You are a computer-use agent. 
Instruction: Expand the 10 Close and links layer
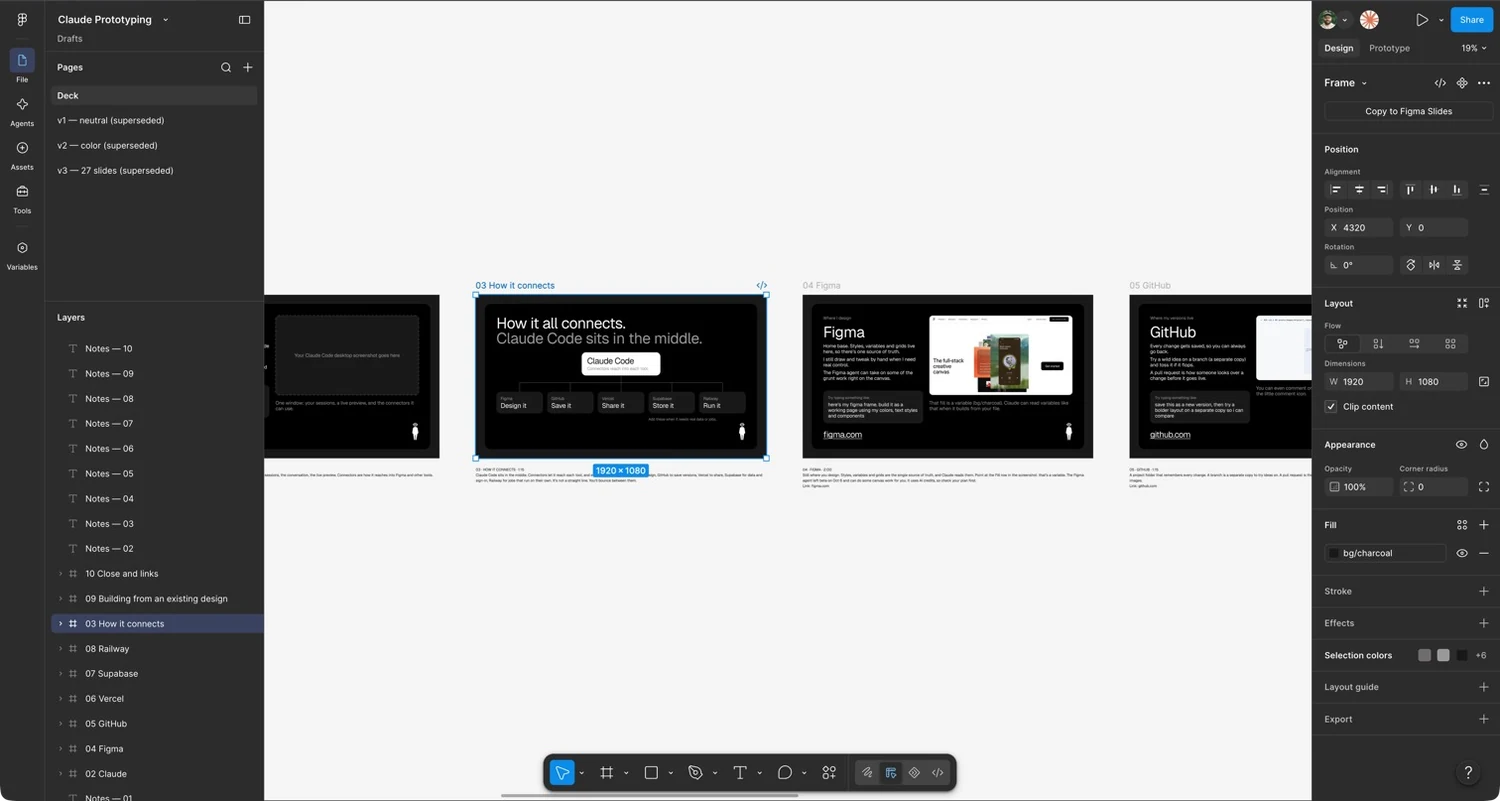(x=60, y=574)
